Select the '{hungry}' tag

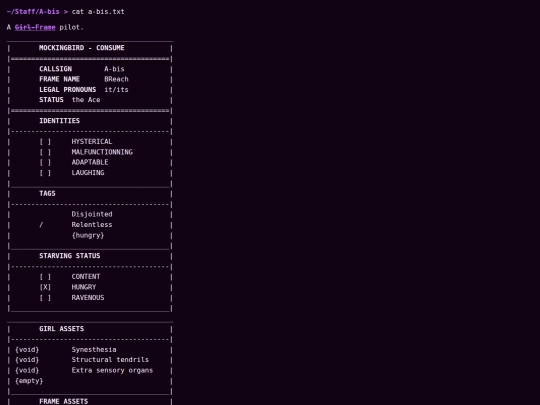[88, 235]
